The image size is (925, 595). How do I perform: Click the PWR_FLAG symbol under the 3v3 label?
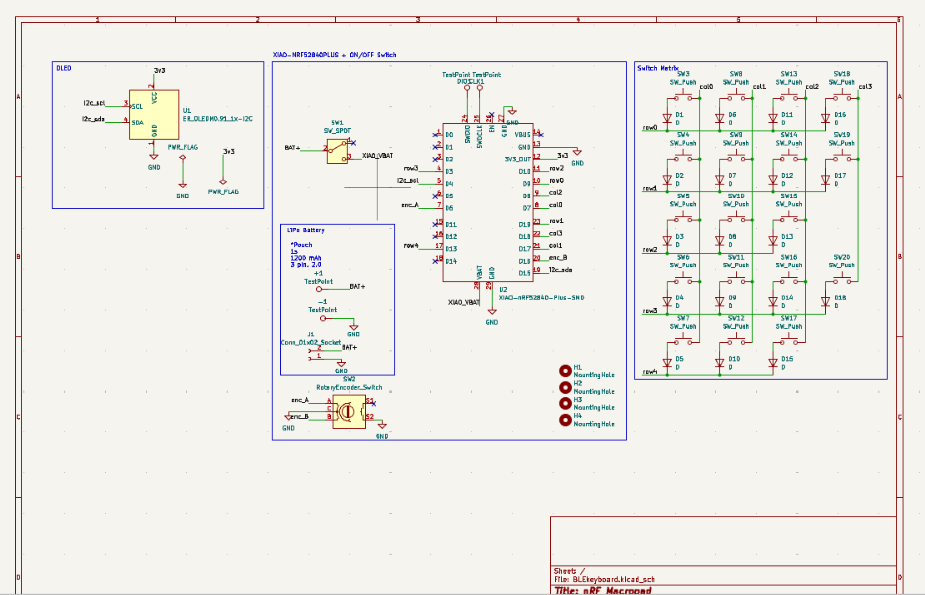click(223, 182)
